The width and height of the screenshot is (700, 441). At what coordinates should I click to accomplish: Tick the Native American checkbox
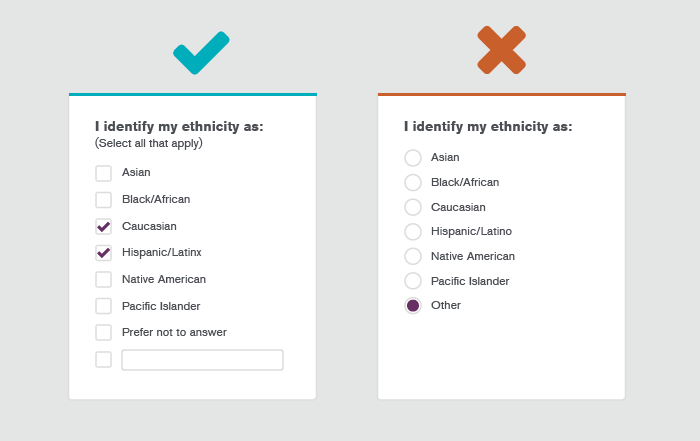click(104, 279)
